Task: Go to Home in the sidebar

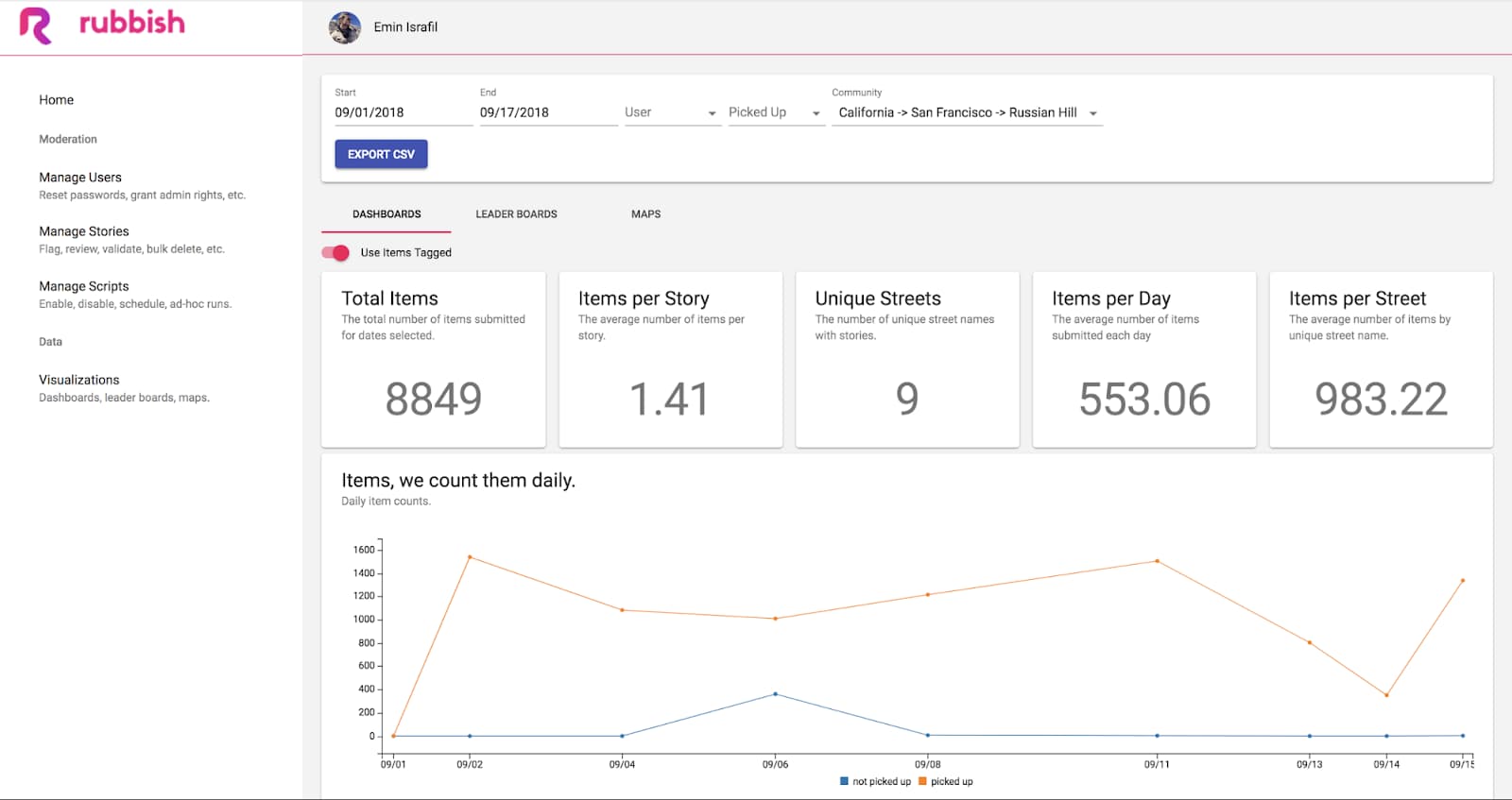Action: 57,100
